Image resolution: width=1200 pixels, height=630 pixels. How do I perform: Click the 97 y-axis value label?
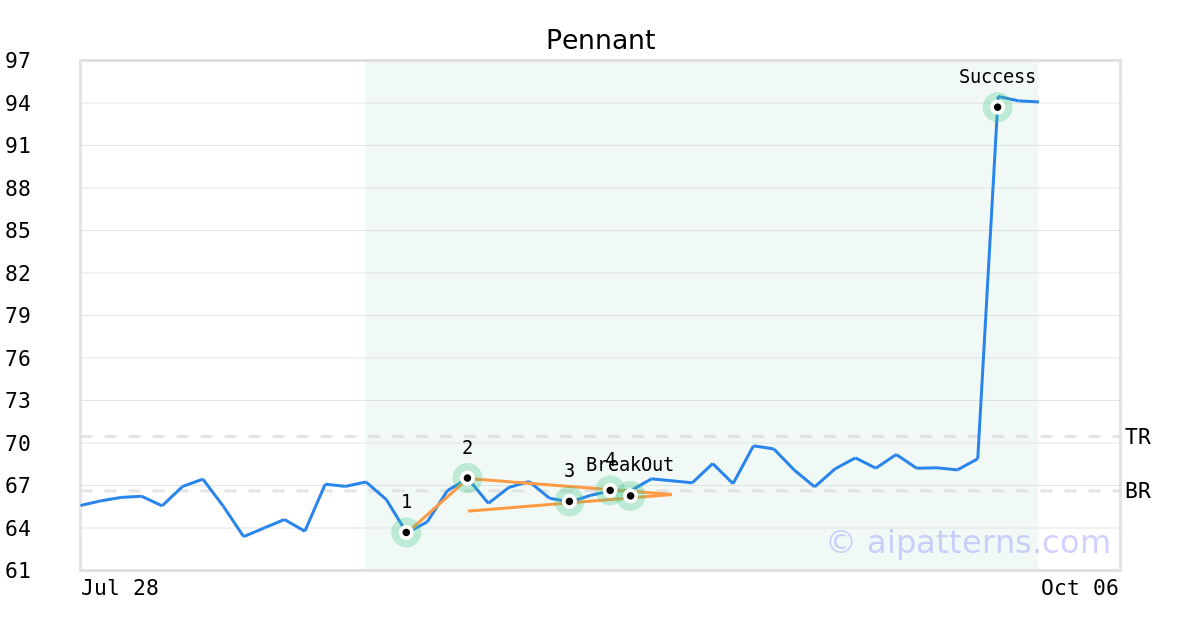click(x=18, y=61)
